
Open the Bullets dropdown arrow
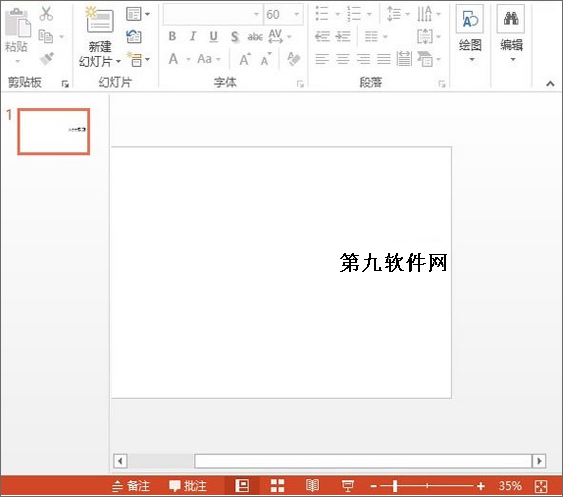[338, 14]
